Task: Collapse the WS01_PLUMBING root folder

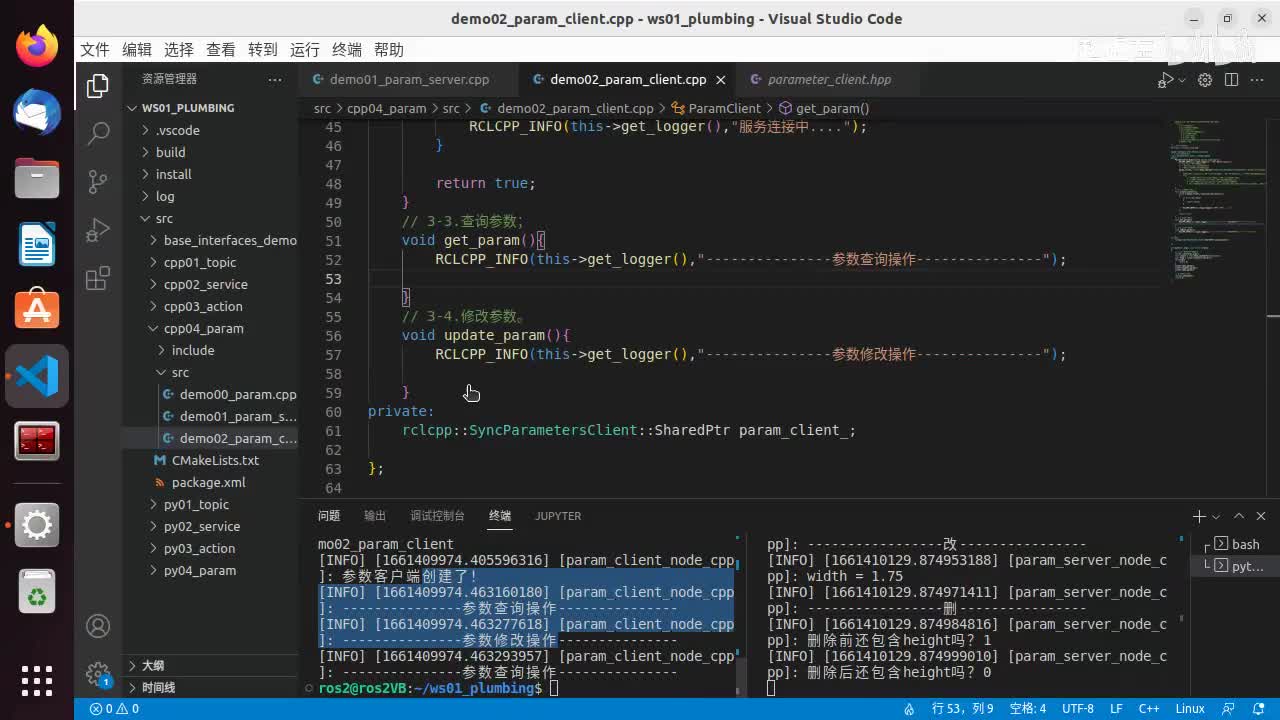Action: point(188,108)
